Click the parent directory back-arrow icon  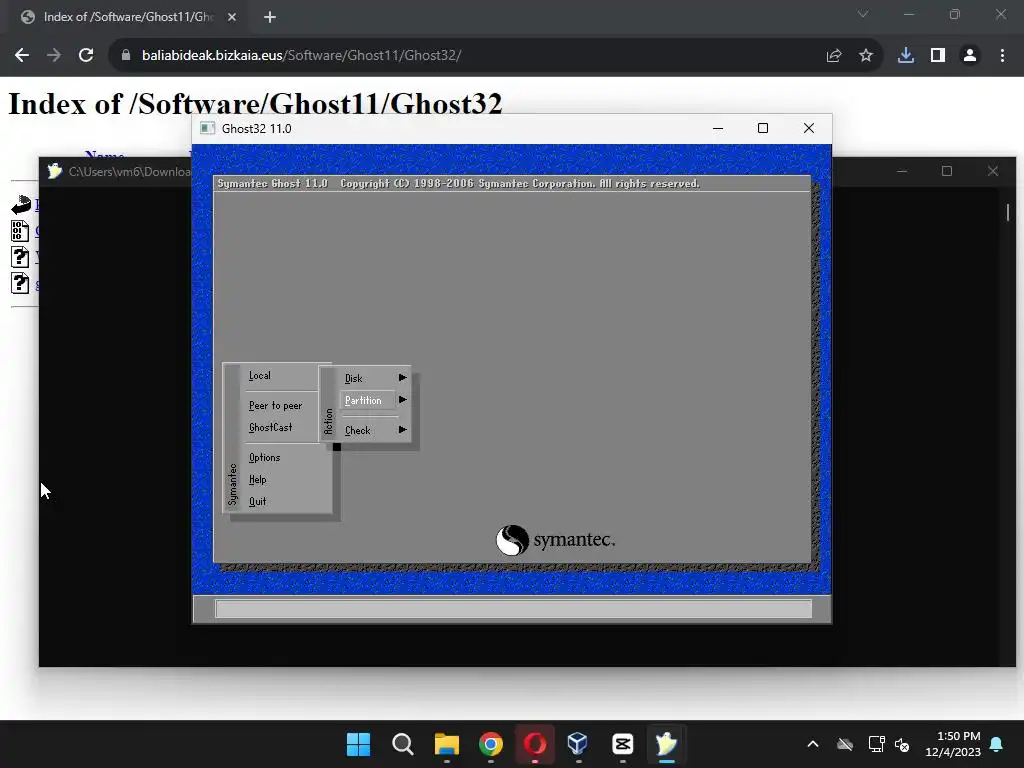pos(21,205)
